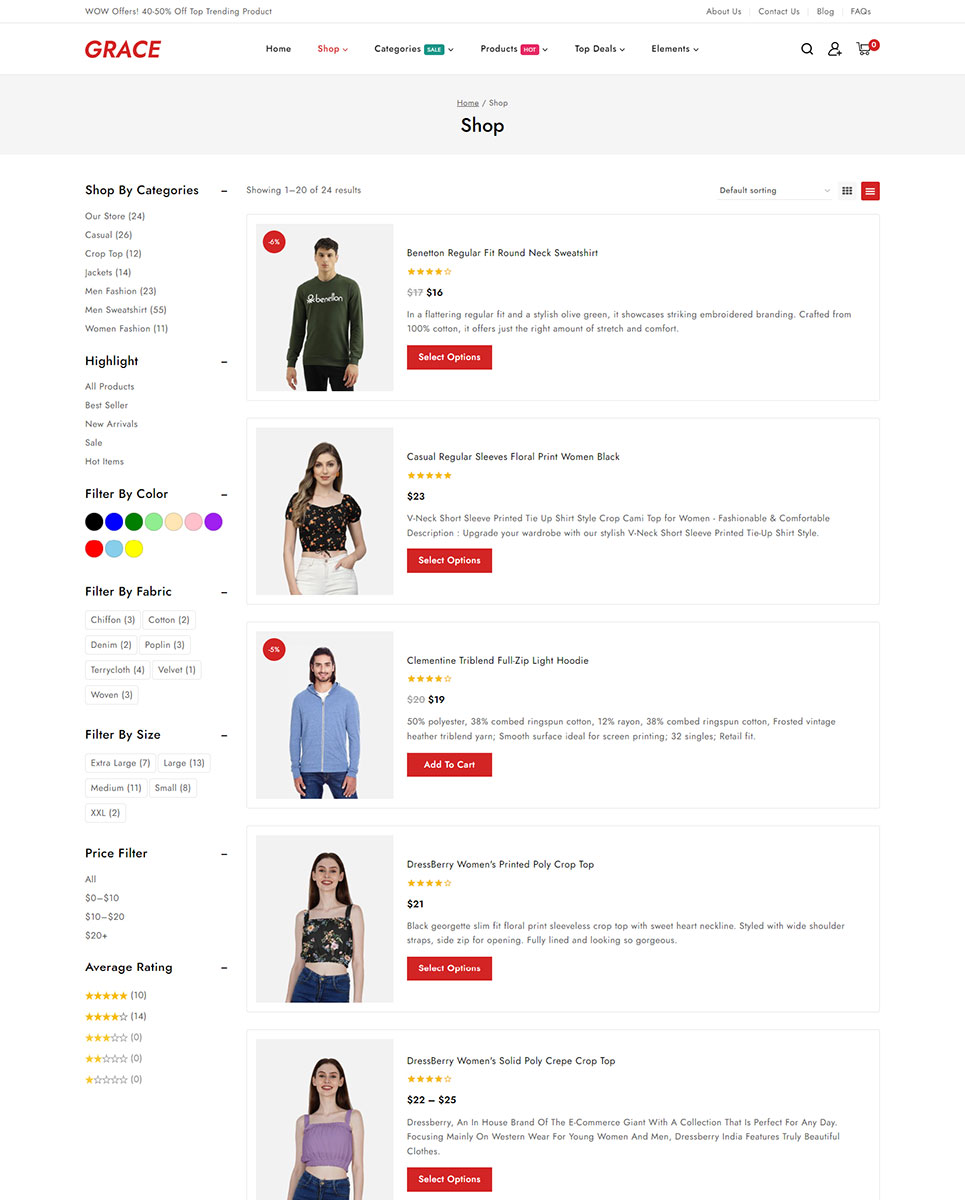
Task: Add Clementine hoodie to cart
Action: pyautogui.click(x=449, y=765)
